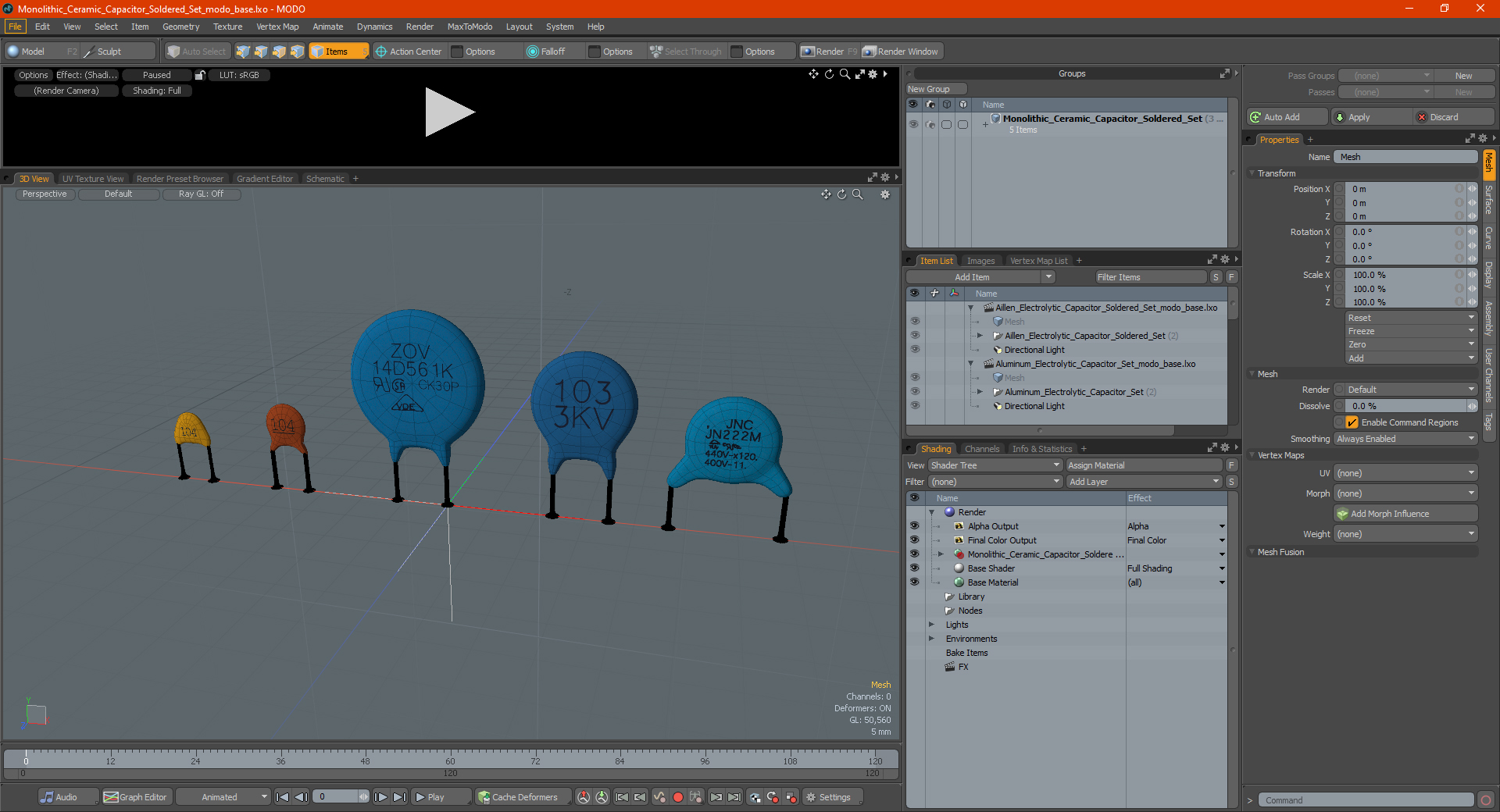This screenshot has width=1500, height=812.
Task: Click Add Morph Influence button
Action: 1405,514
